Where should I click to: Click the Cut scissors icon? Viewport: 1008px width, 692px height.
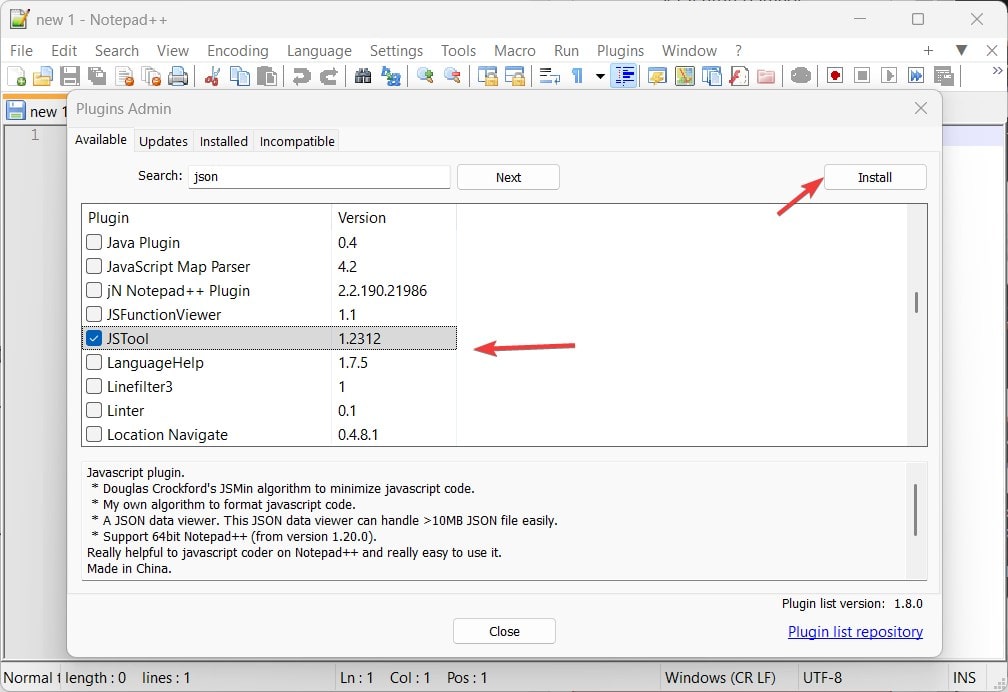tap(212, 76)
